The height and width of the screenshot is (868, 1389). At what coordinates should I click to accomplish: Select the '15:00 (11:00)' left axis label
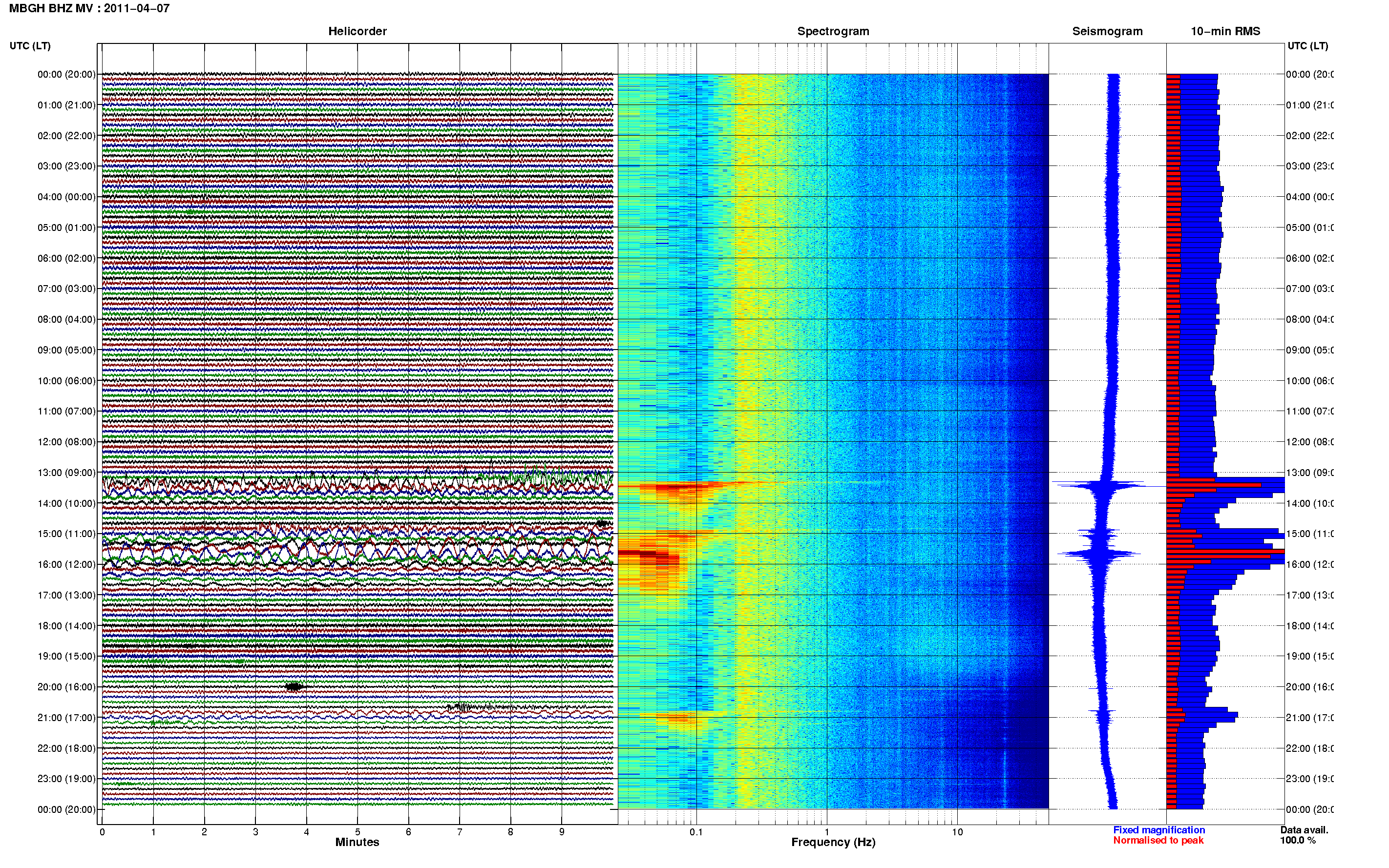tap(66, 533)
